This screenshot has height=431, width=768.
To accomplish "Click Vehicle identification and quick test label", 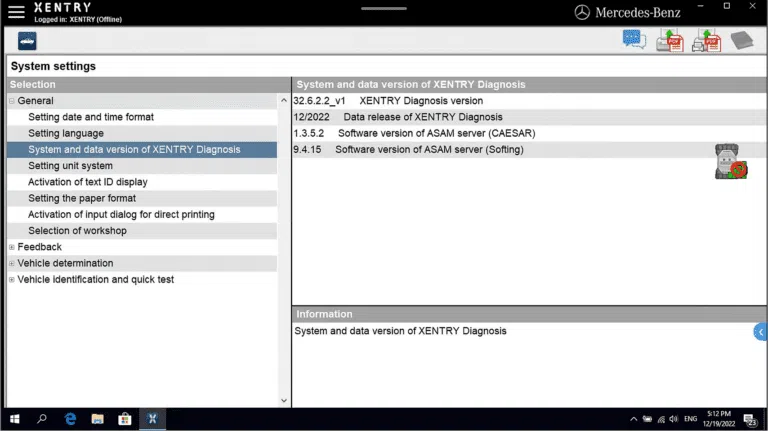I will (96, 279).
